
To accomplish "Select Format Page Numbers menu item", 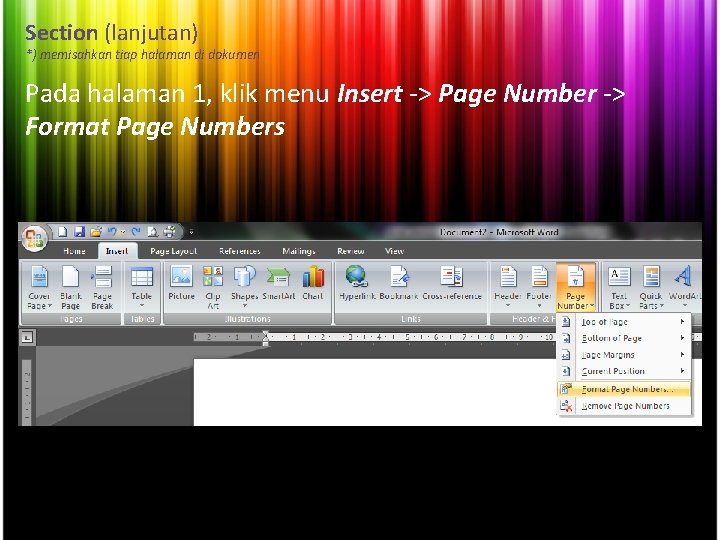I will 624,389.
